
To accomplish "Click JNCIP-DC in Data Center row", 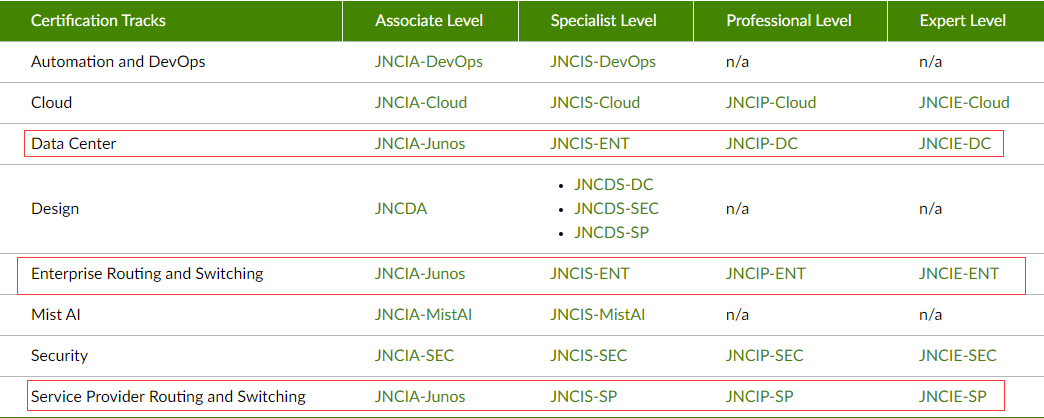I will pos(762,143).
